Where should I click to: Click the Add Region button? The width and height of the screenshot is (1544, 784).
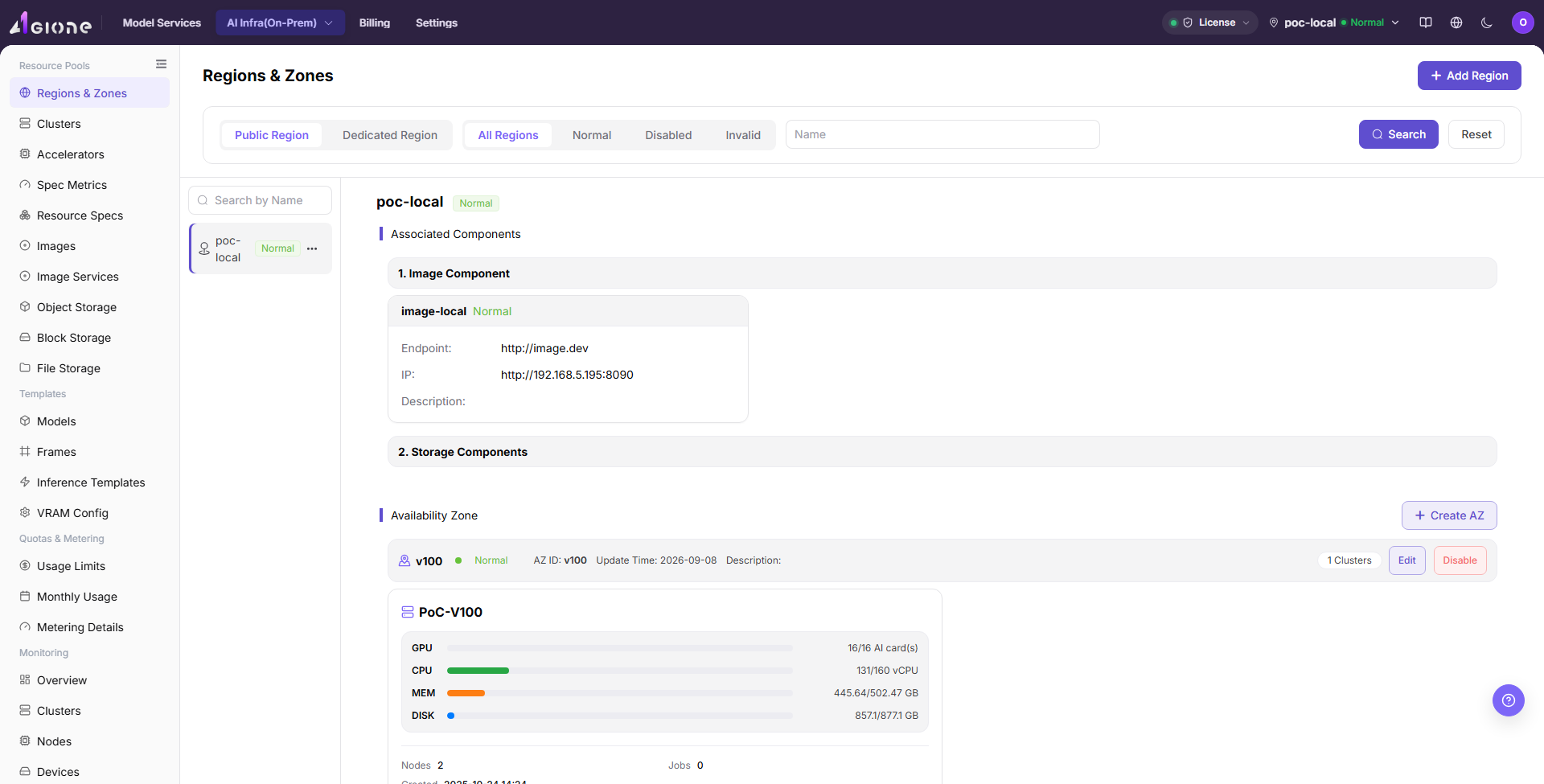click(1469, 76)
